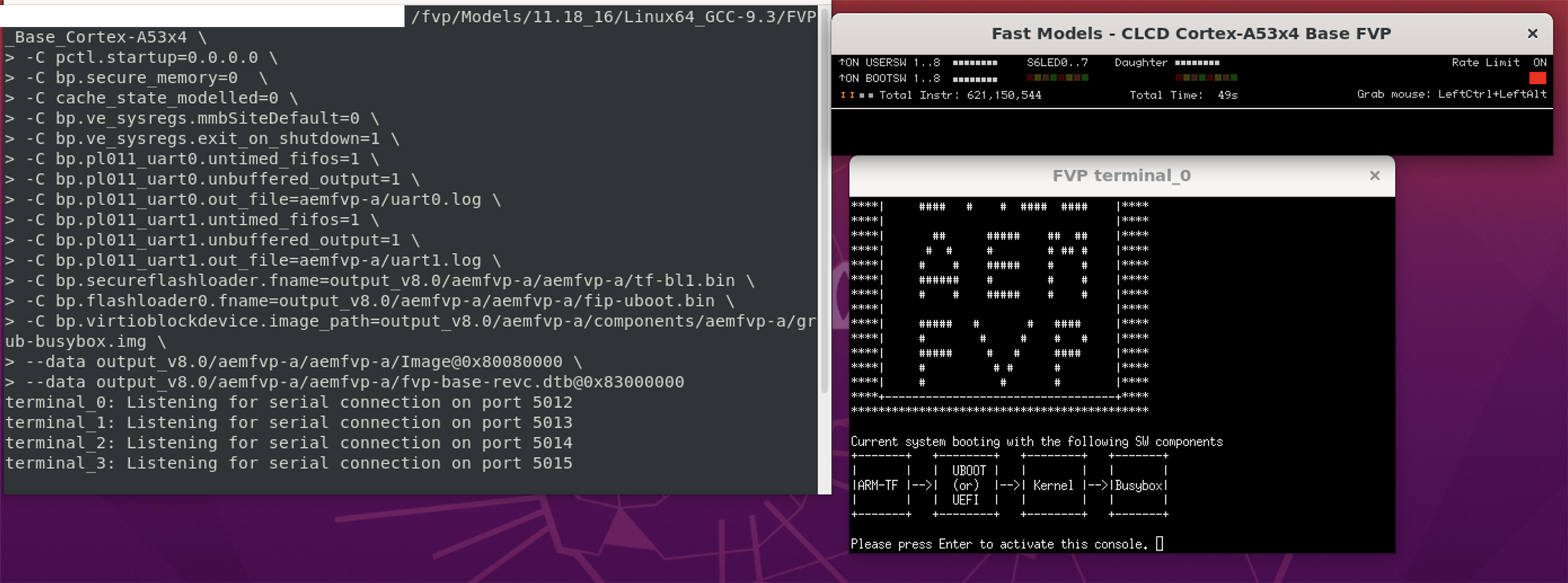Click the Total Instr counter

pyautogui.click(x=960, y=95)
